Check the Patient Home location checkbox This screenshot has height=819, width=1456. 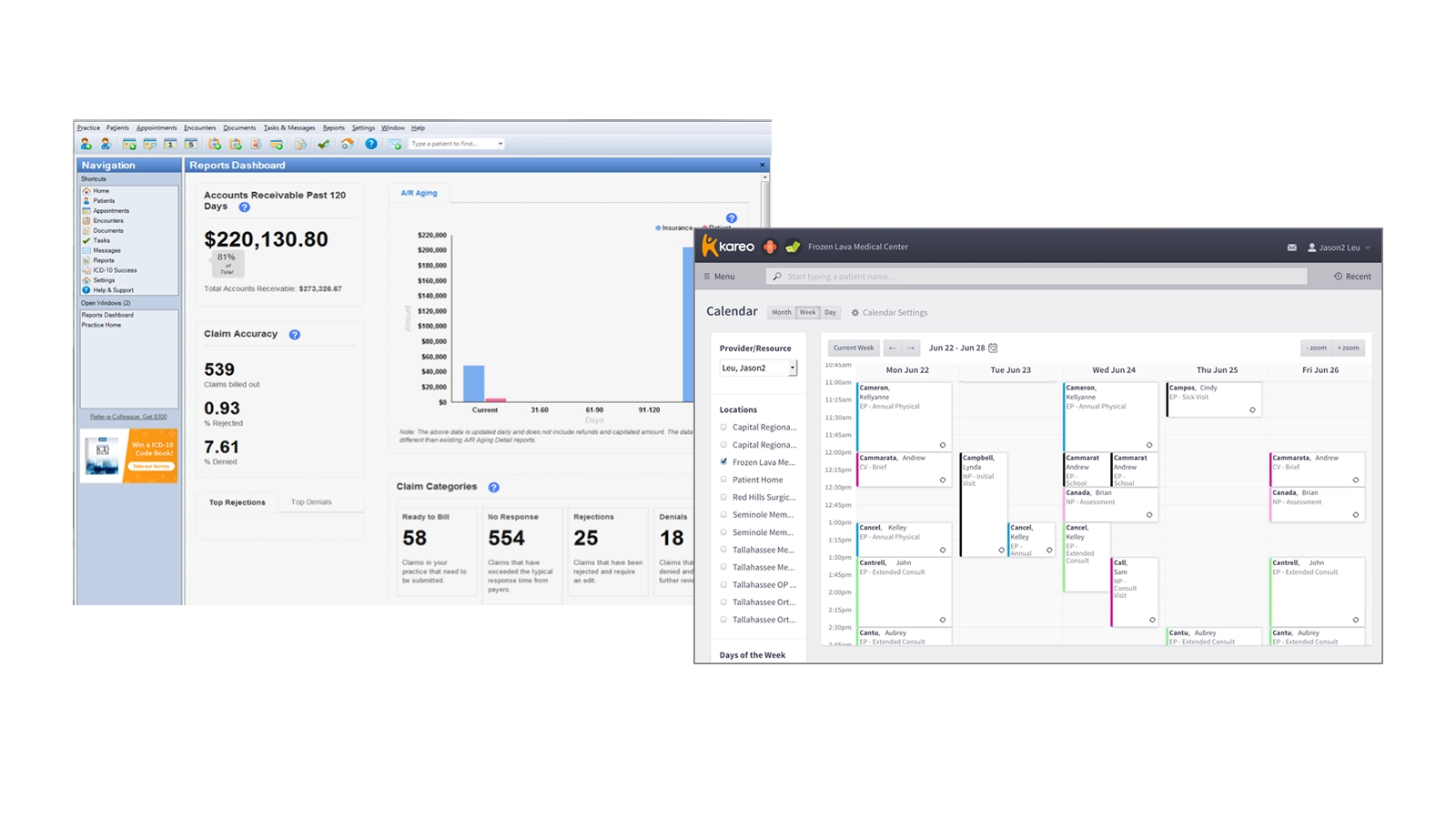pos(724,480)
